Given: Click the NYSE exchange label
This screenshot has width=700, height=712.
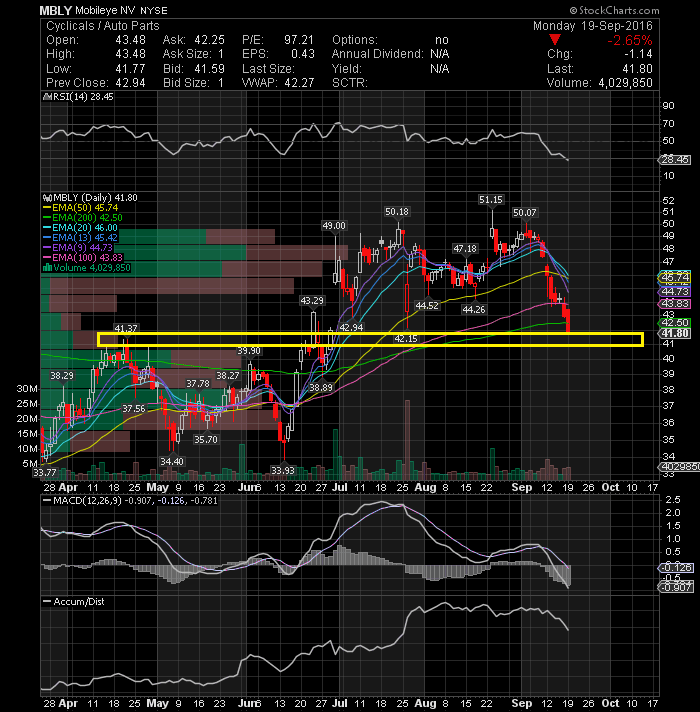Looking at the screenshot, I should 154,10.
